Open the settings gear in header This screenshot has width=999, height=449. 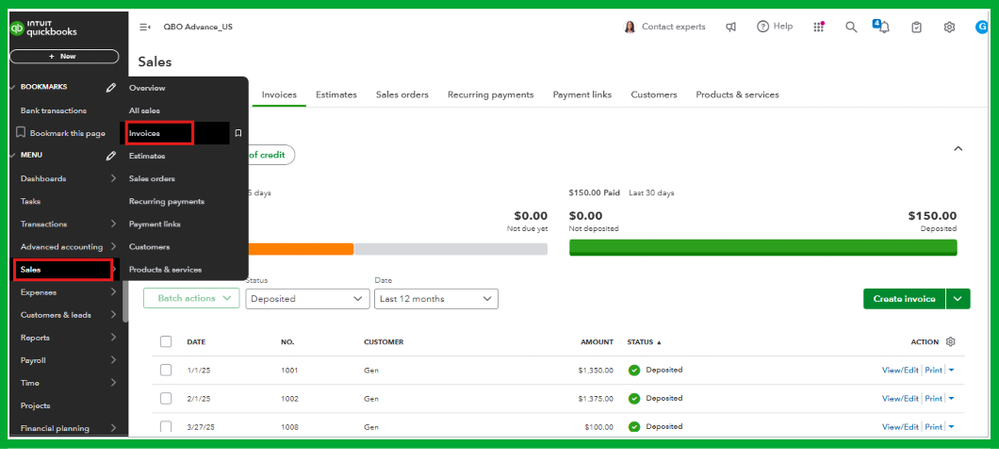tap(949, 27)
